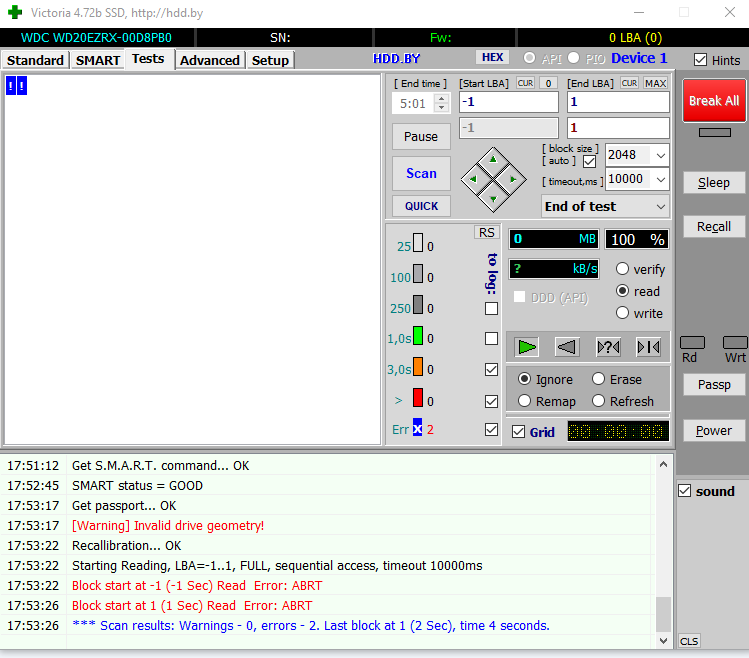Screen dimensions: 749x658
Task: Select the verify radio button
Action: coord(623,269)
